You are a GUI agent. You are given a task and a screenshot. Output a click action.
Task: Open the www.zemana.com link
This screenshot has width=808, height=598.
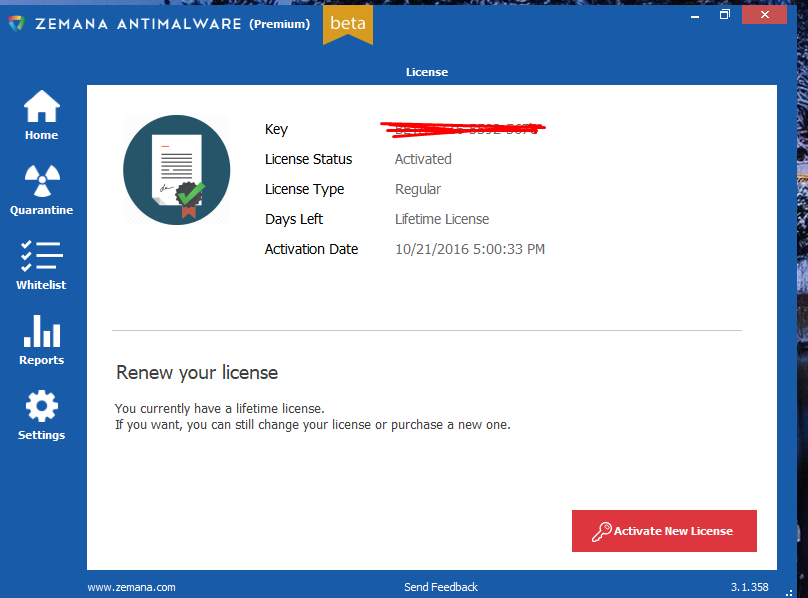[131, 587]
